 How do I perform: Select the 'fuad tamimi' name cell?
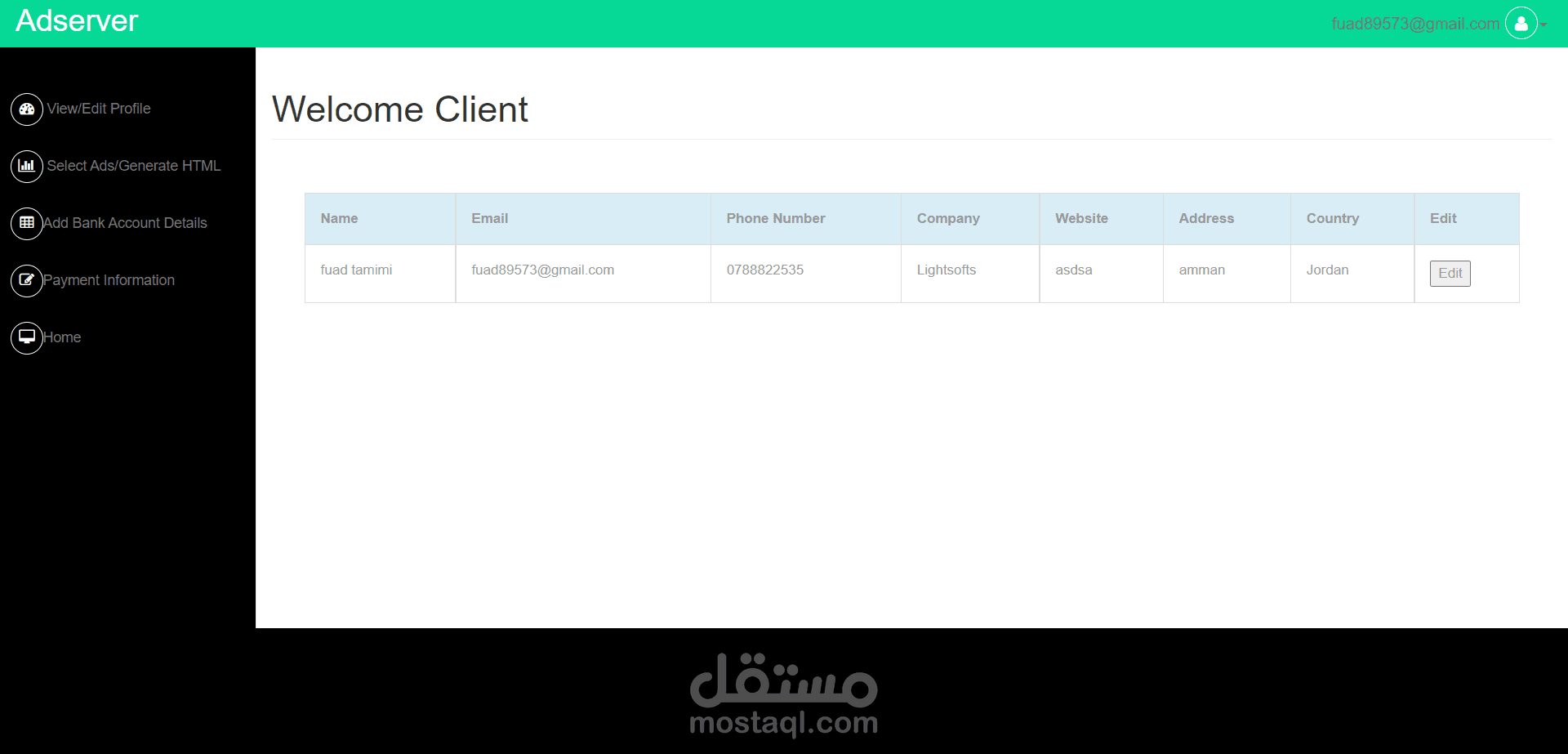click(381, 274)
